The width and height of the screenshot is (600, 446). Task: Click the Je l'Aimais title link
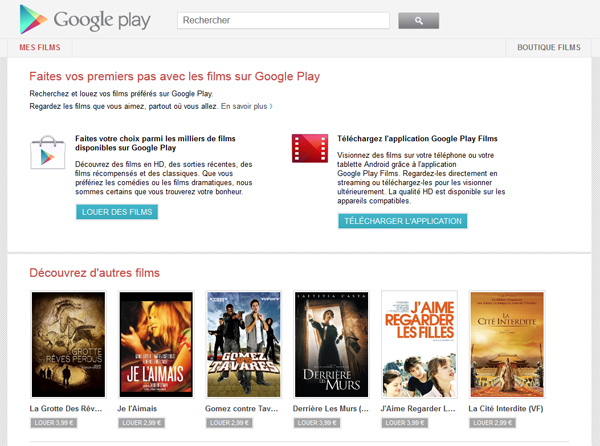[137, 409]
